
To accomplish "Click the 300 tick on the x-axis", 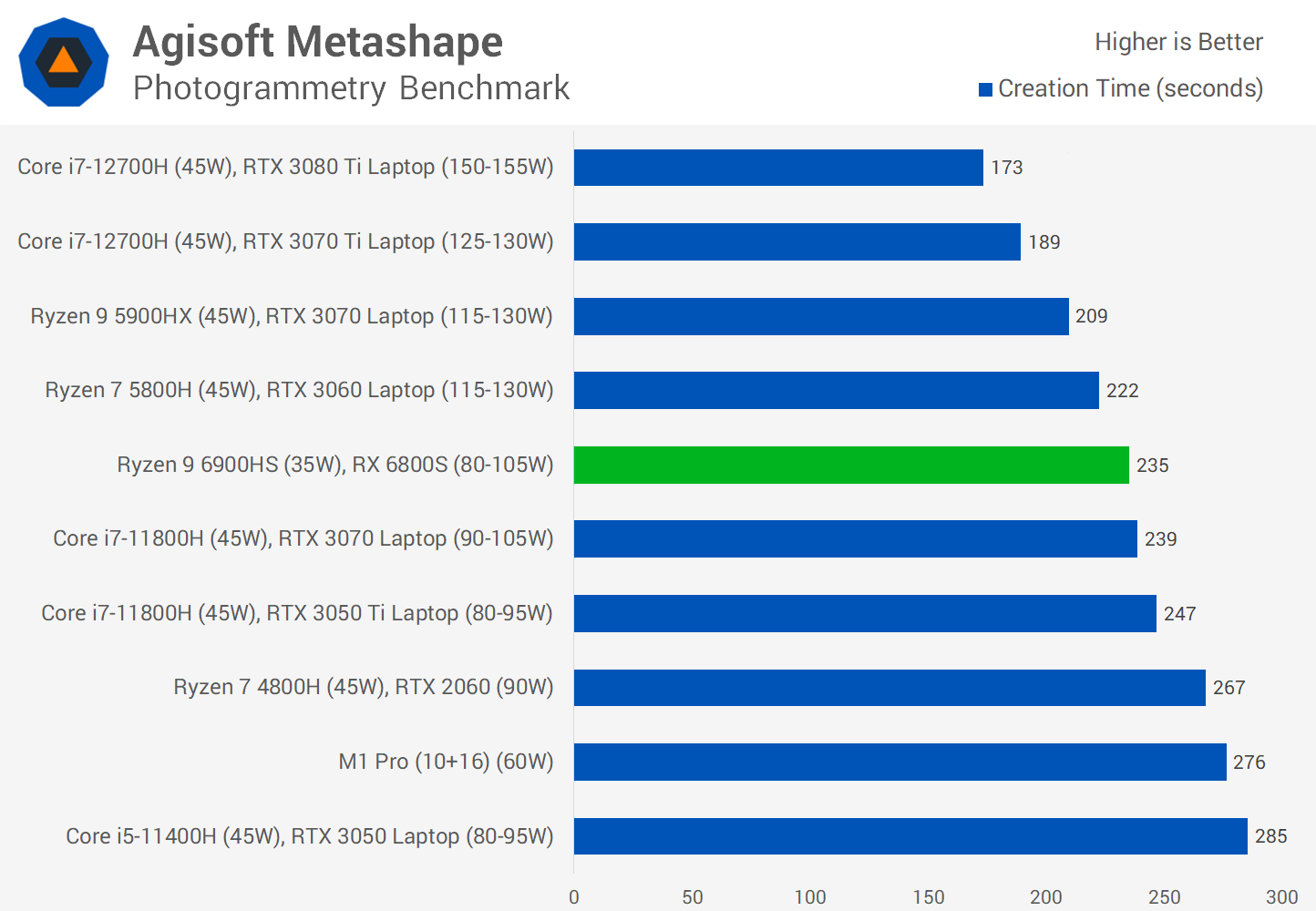I will pos(1281,896).
